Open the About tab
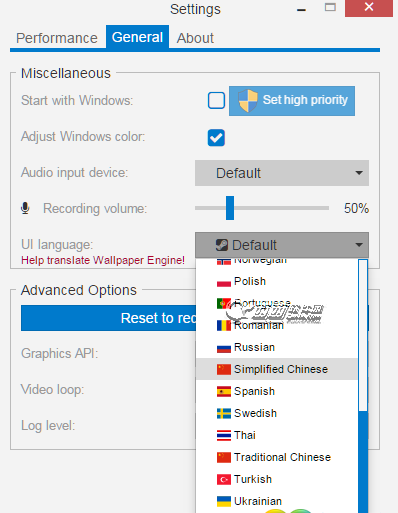Viewport: 398px width, 513px height. pos(195,38)
